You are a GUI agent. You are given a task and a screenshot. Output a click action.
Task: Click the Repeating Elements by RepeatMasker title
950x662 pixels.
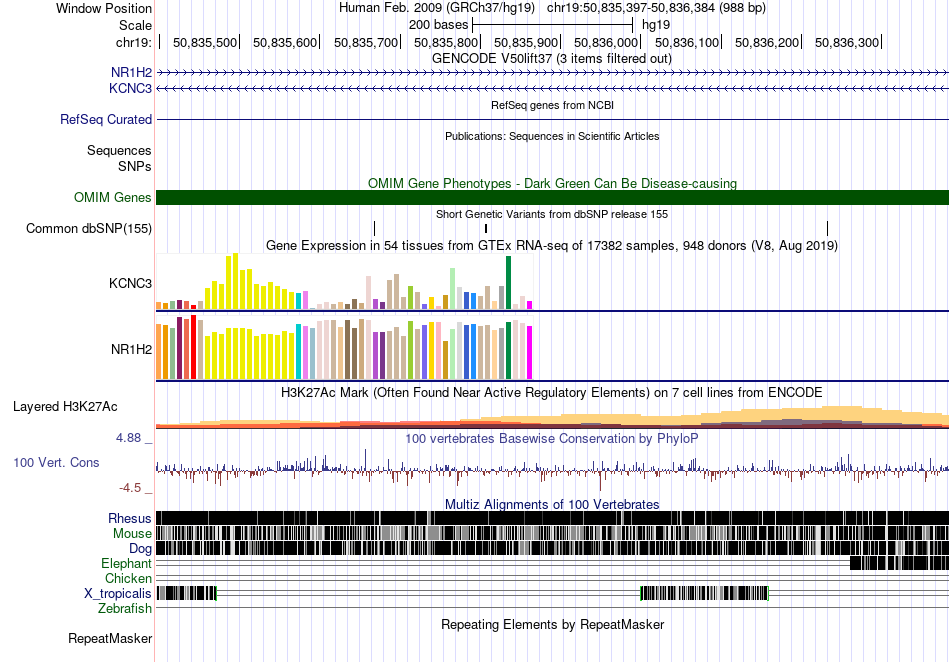[x=552, y=624]
